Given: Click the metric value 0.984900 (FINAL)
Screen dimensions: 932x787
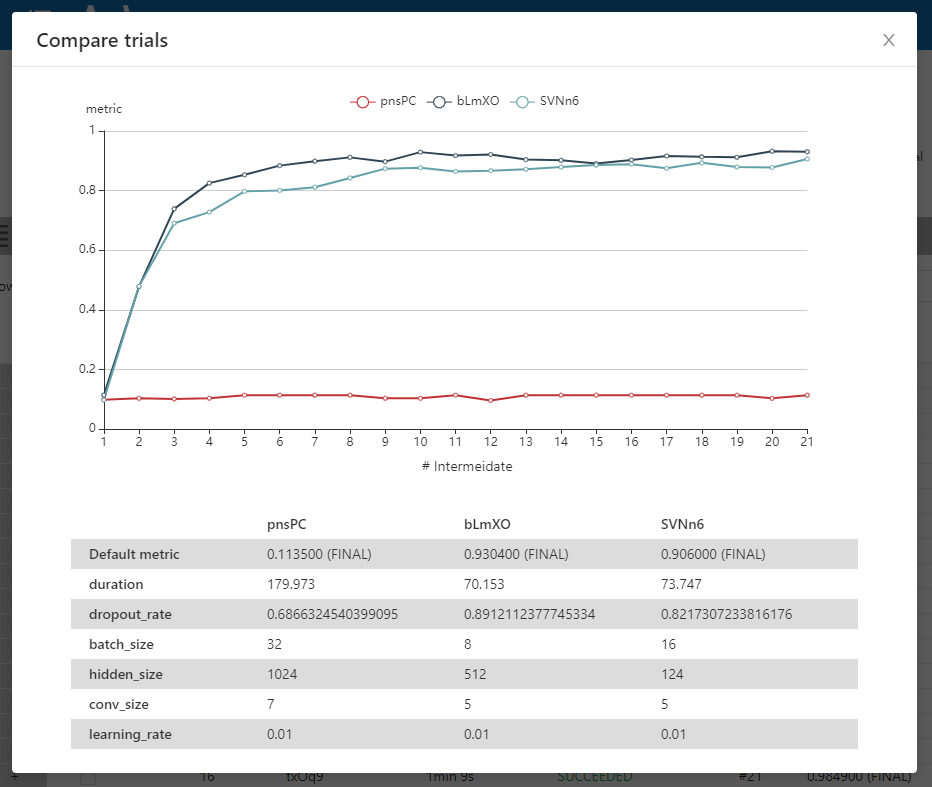Looking at the screenshot, I should point(860,775).
